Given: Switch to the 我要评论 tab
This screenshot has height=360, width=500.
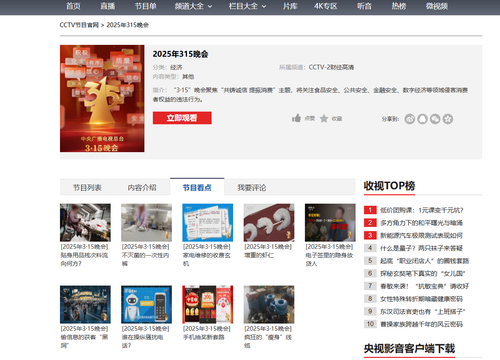Looking at the screenshot, I should [252, 188].
